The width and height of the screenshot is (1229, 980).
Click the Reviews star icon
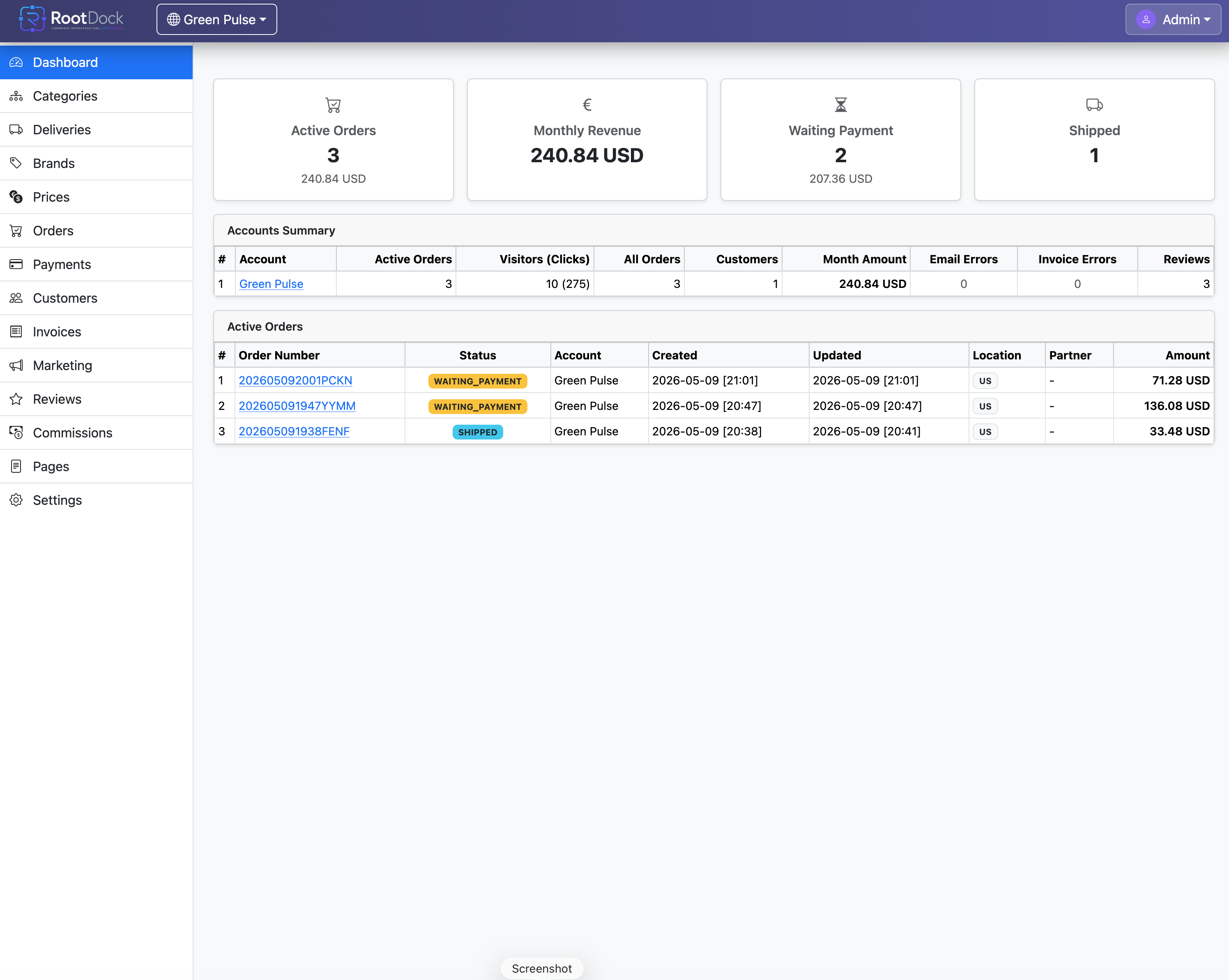pyautogui.click(x=16, y=398)
